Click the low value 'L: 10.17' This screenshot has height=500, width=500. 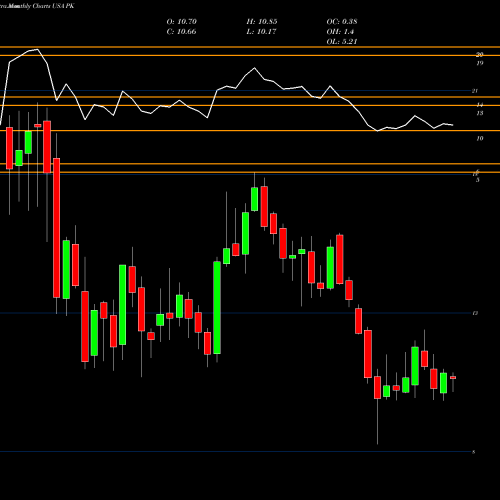(x=261, y=32)
